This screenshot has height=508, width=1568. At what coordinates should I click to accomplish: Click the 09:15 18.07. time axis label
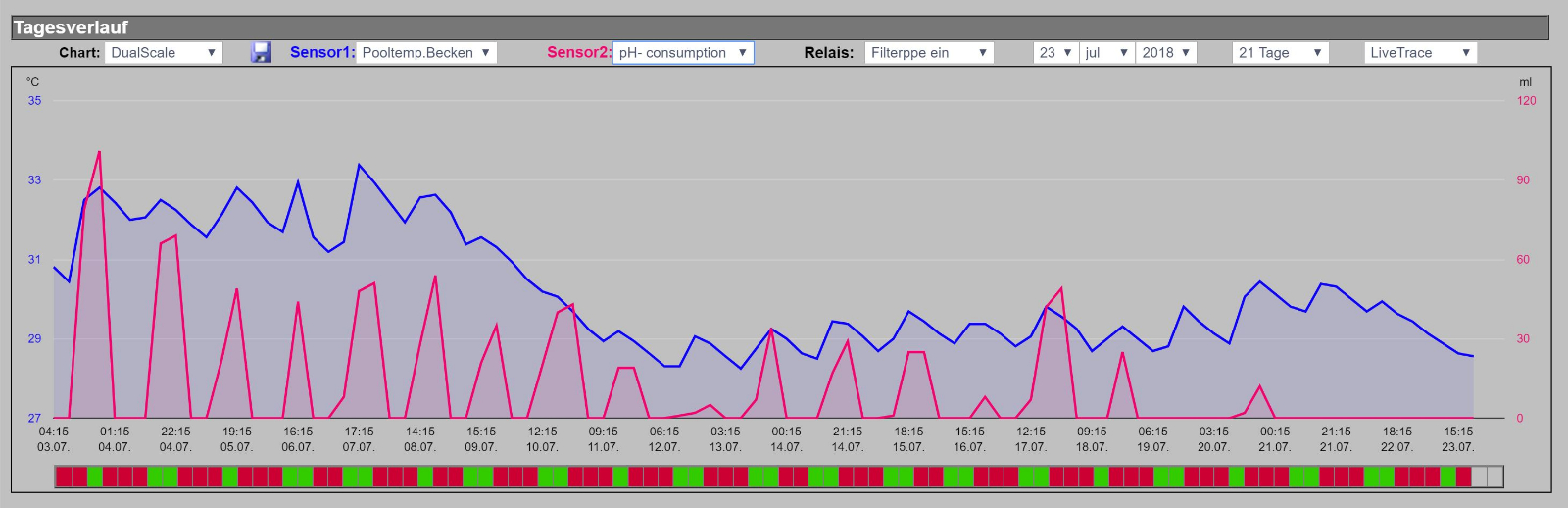1092,438
